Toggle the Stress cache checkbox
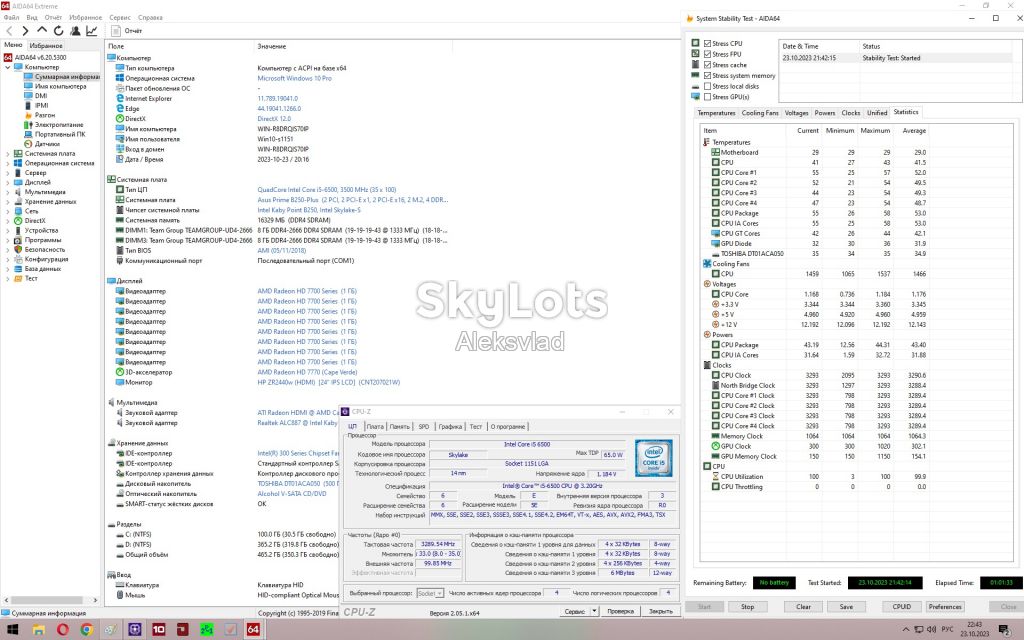The width and height of the screenshot is (1024, 640). pyautogui.click(x=707, y=65)
